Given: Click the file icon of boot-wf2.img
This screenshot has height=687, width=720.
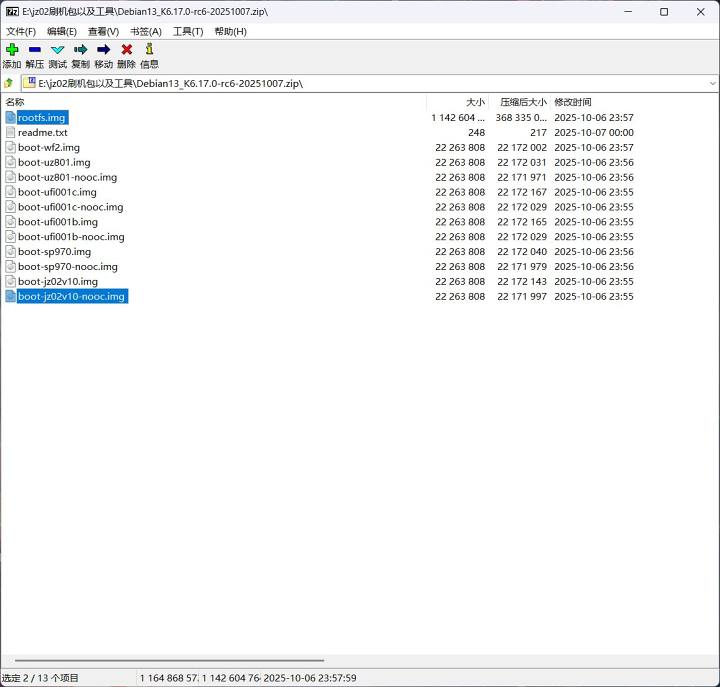Looking at the screenshot, I should pos(11,147).
